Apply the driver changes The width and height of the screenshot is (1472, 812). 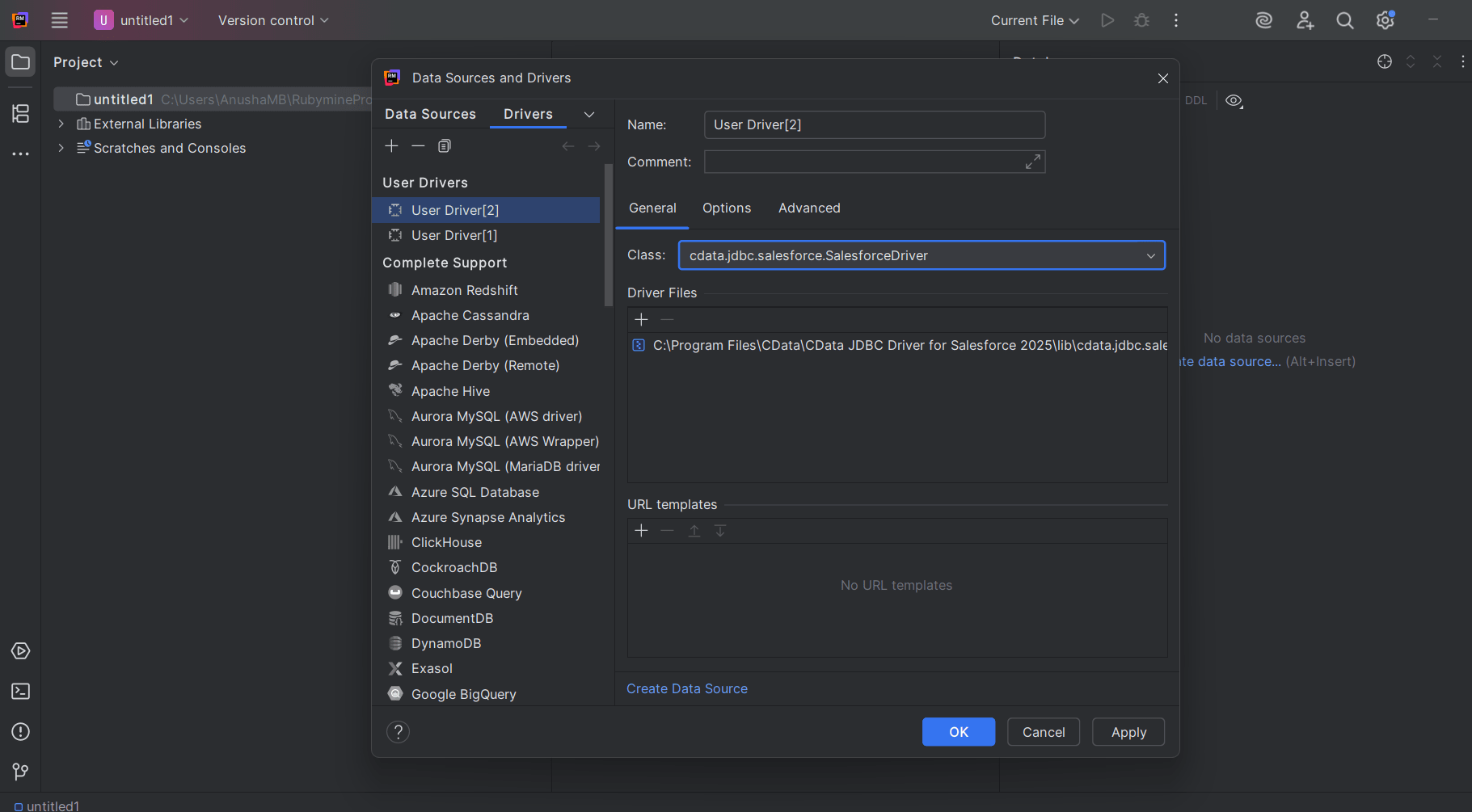point(1128,732)
